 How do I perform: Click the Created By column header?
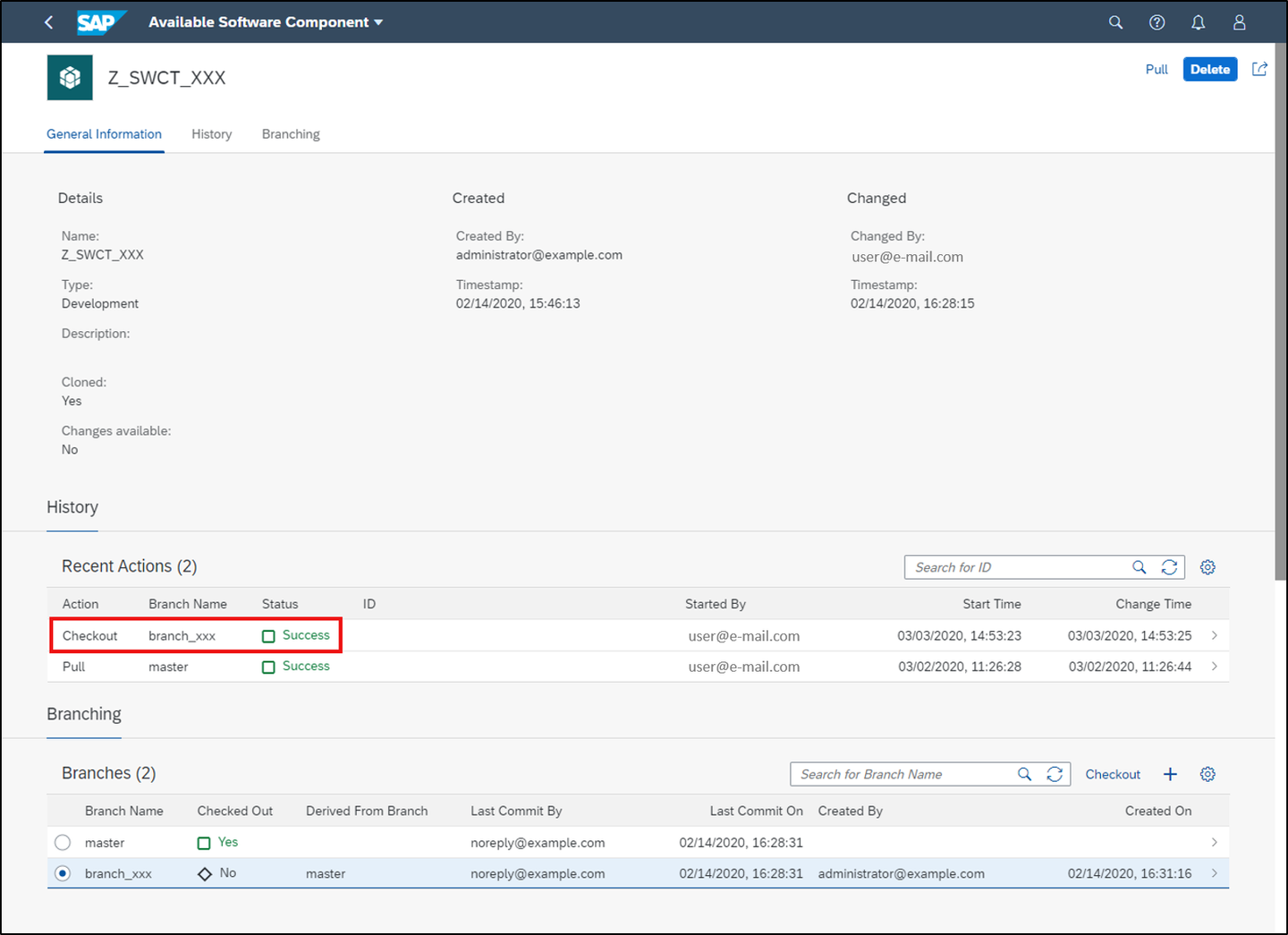851,811
